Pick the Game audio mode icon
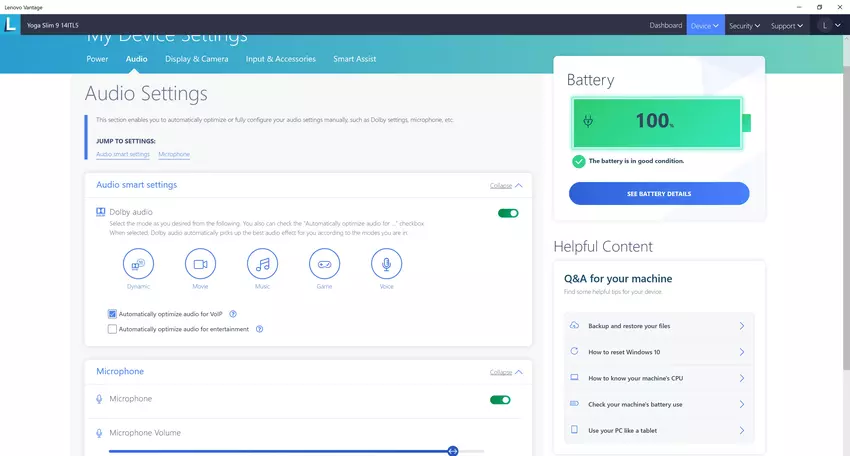Screen dimensions: 850x456 click(324, 264)
